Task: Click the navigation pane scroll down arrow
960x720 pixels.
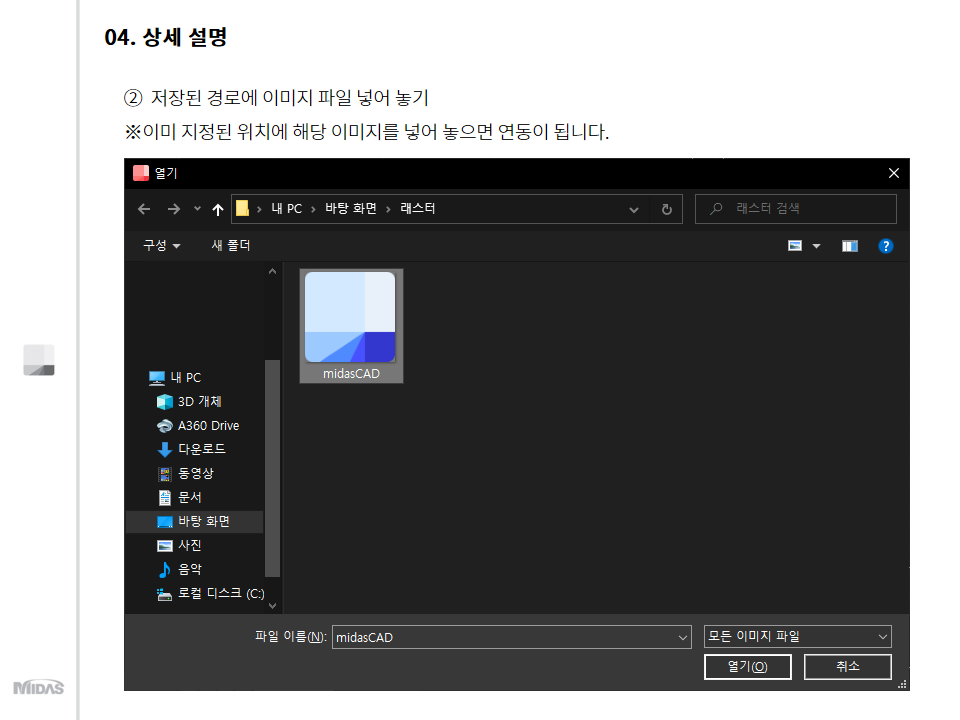Action: click(x=272, y=606)
